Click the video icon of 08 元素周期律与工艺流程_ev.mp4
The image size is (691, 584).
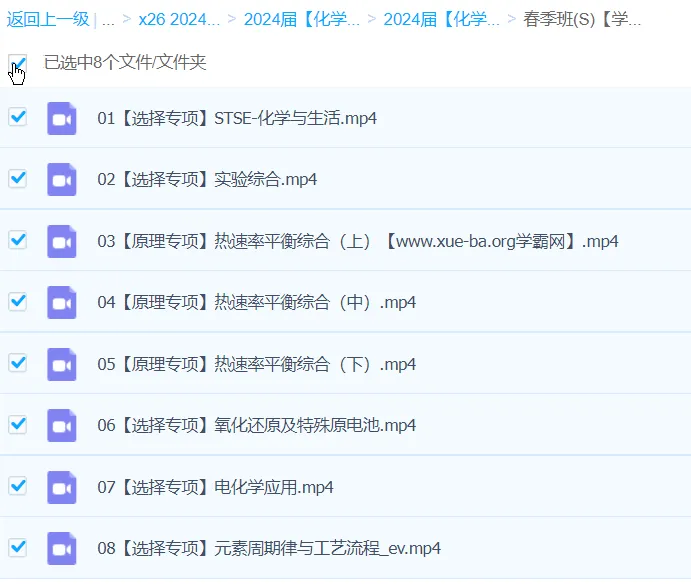pyautogui.click(x=62, y=548)
